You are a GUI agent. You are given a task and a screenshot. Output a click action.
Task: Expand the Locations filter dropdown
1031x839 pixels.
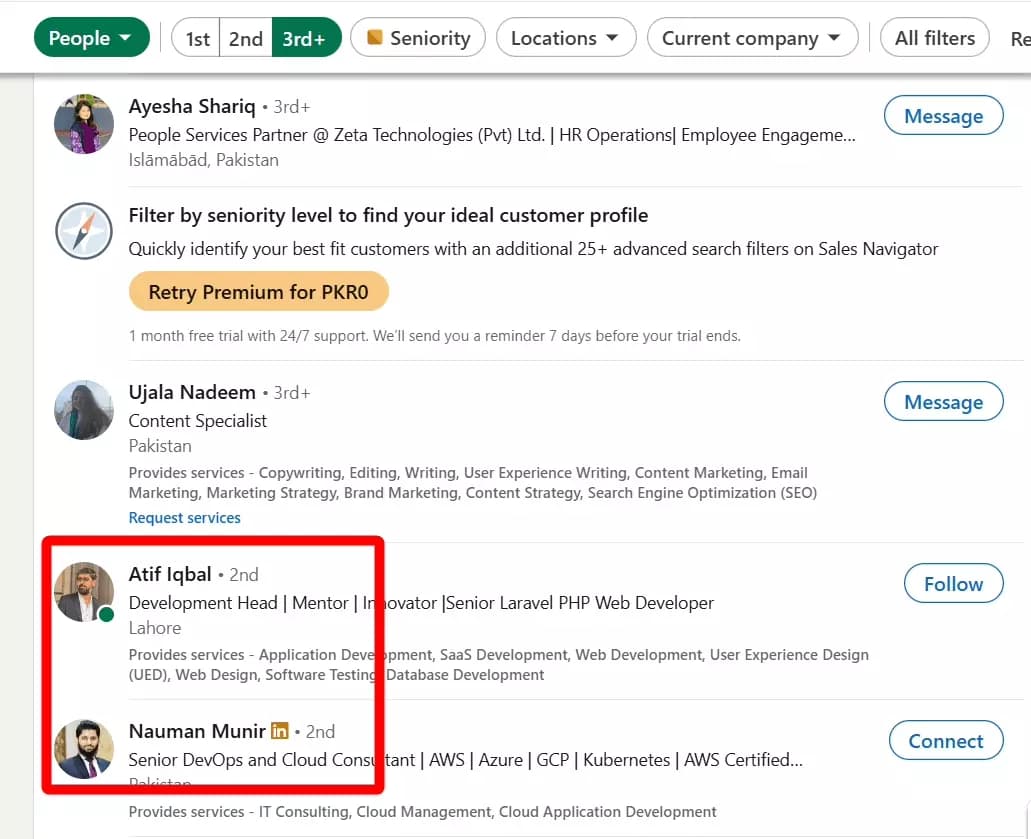pos(566,37)
